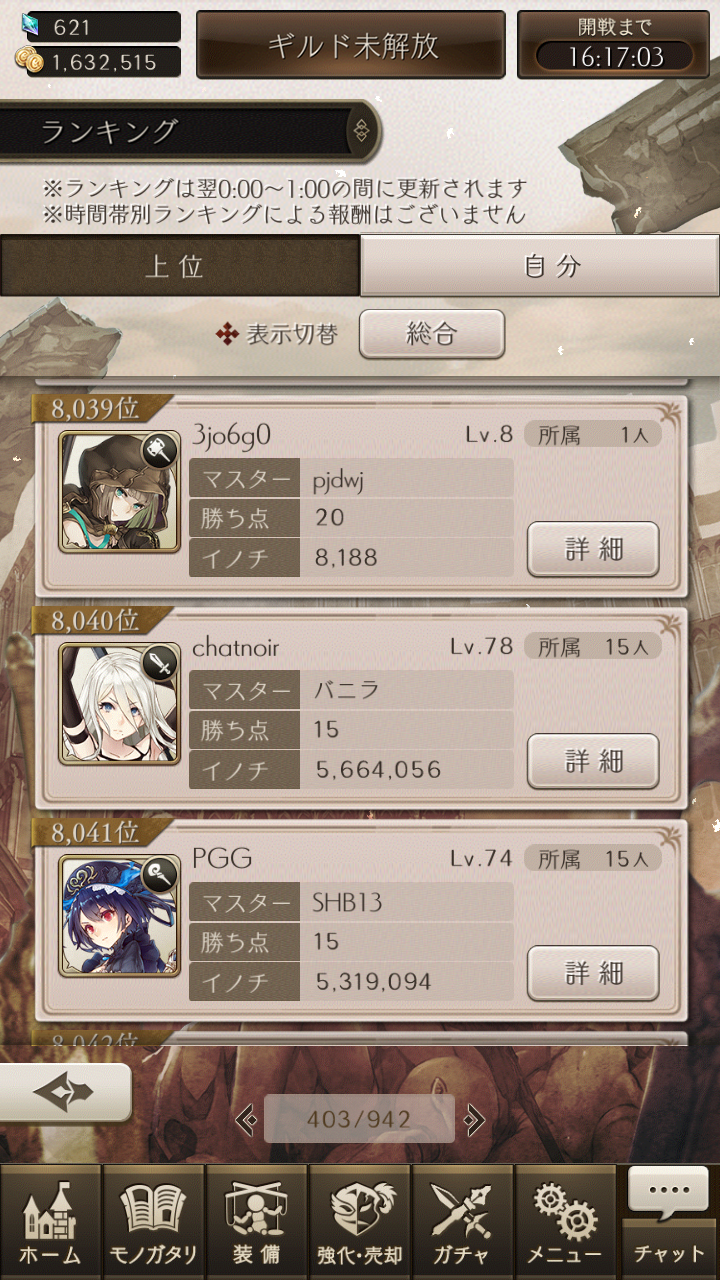Image resolution: width=720 pixels, height=1280 pixels.
Task: Select the chatnoir guild avatar thumbnail
Action: tap(120, 704)
